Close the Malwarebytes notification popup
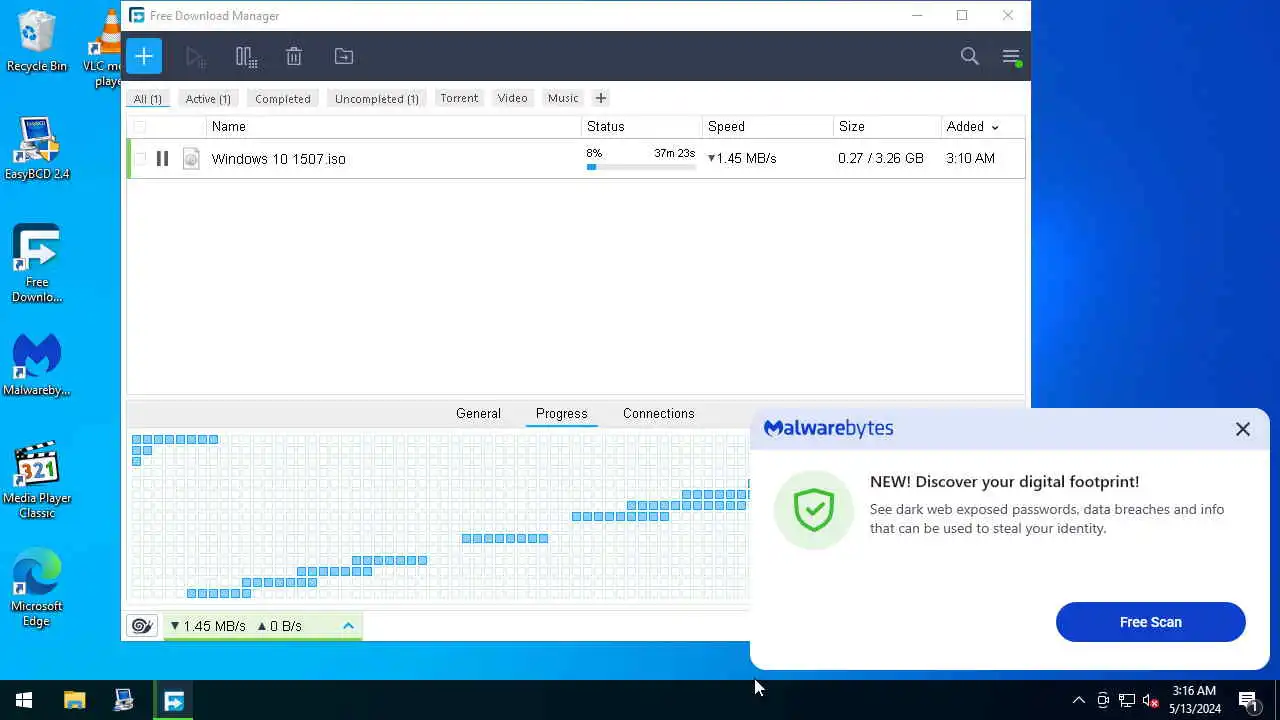 (1242, 429)
